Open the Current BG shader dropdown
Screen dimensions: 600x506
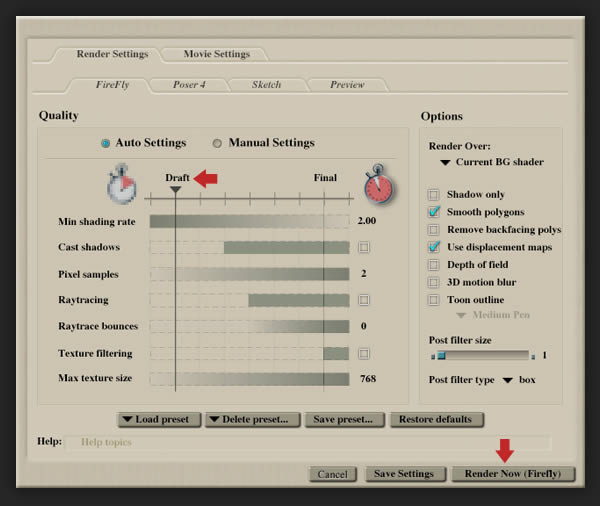pos(492,162)
